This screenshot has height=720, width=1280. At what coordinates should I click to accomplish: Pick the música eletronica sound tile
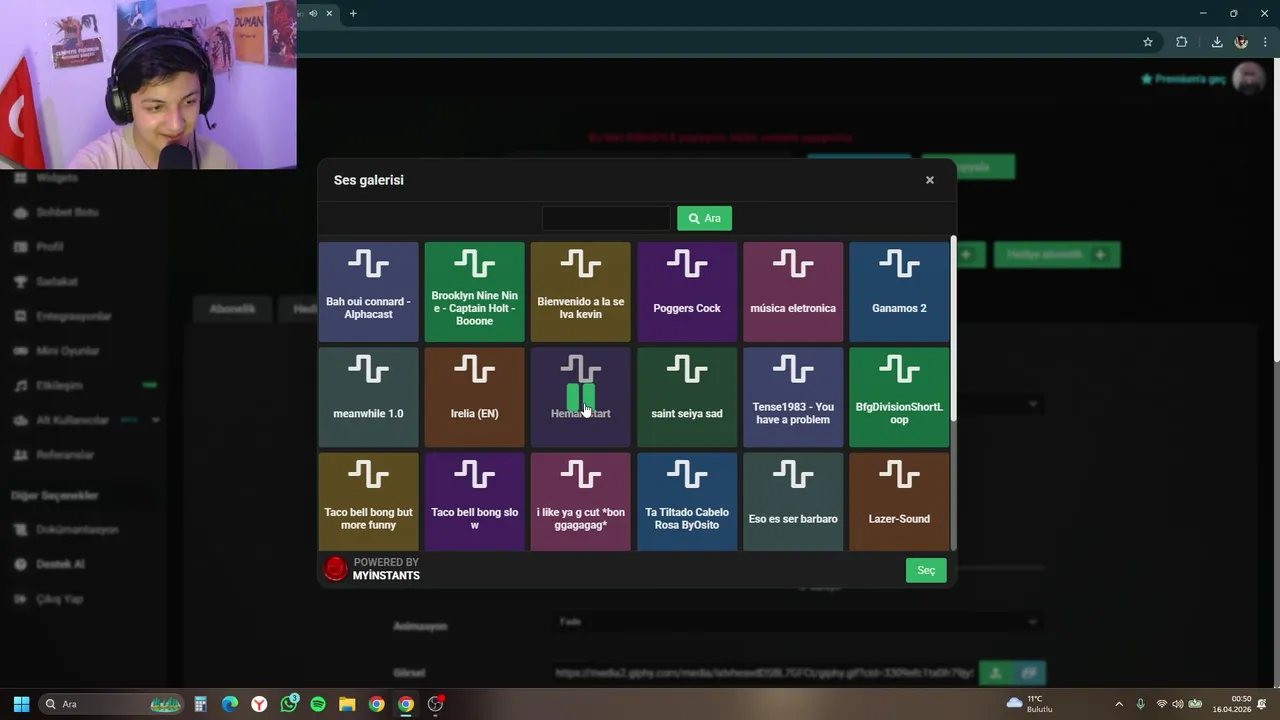tap(793, 292)
